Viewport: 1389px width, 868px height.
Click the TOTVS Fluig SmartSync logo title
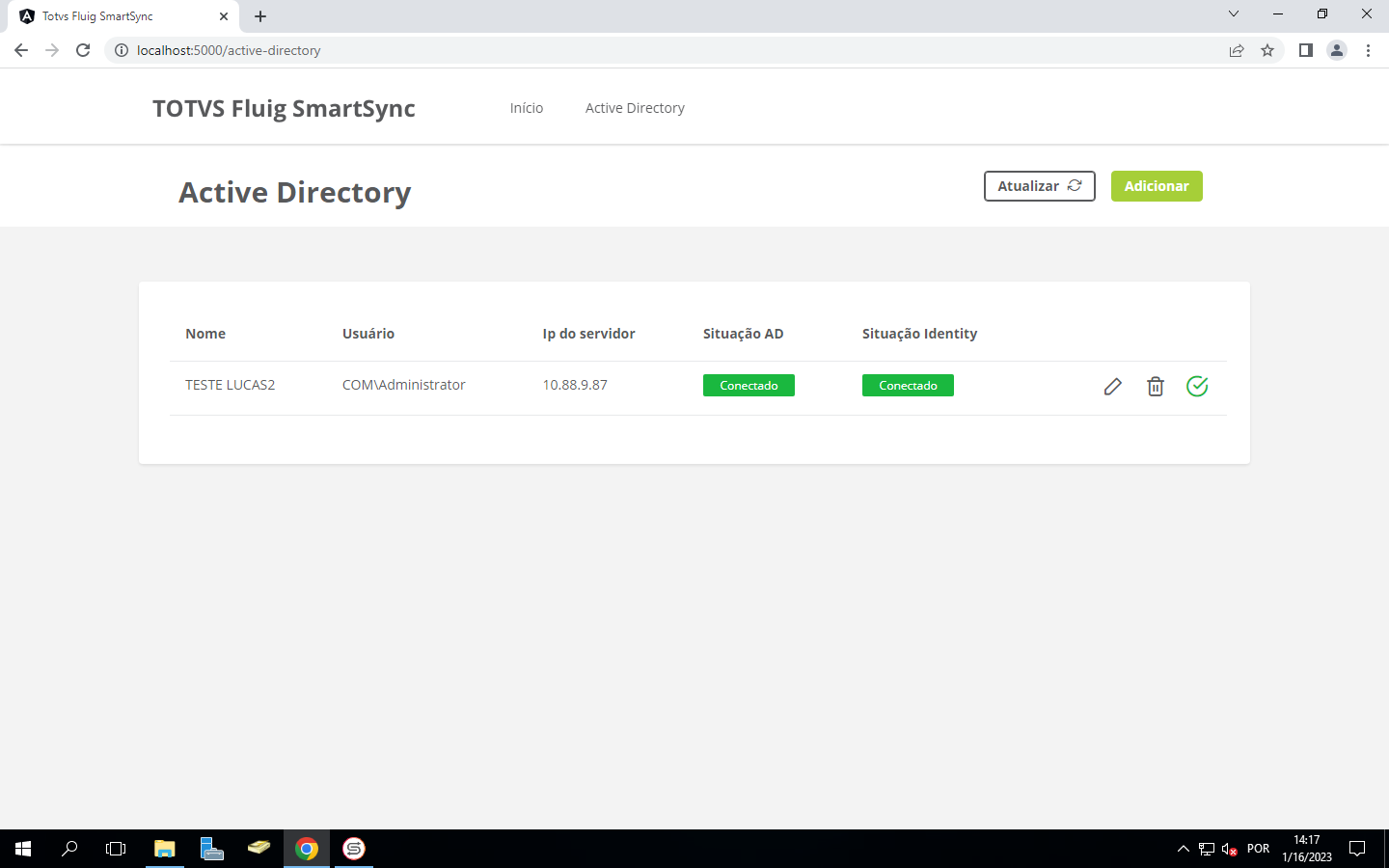coord(284,108)
